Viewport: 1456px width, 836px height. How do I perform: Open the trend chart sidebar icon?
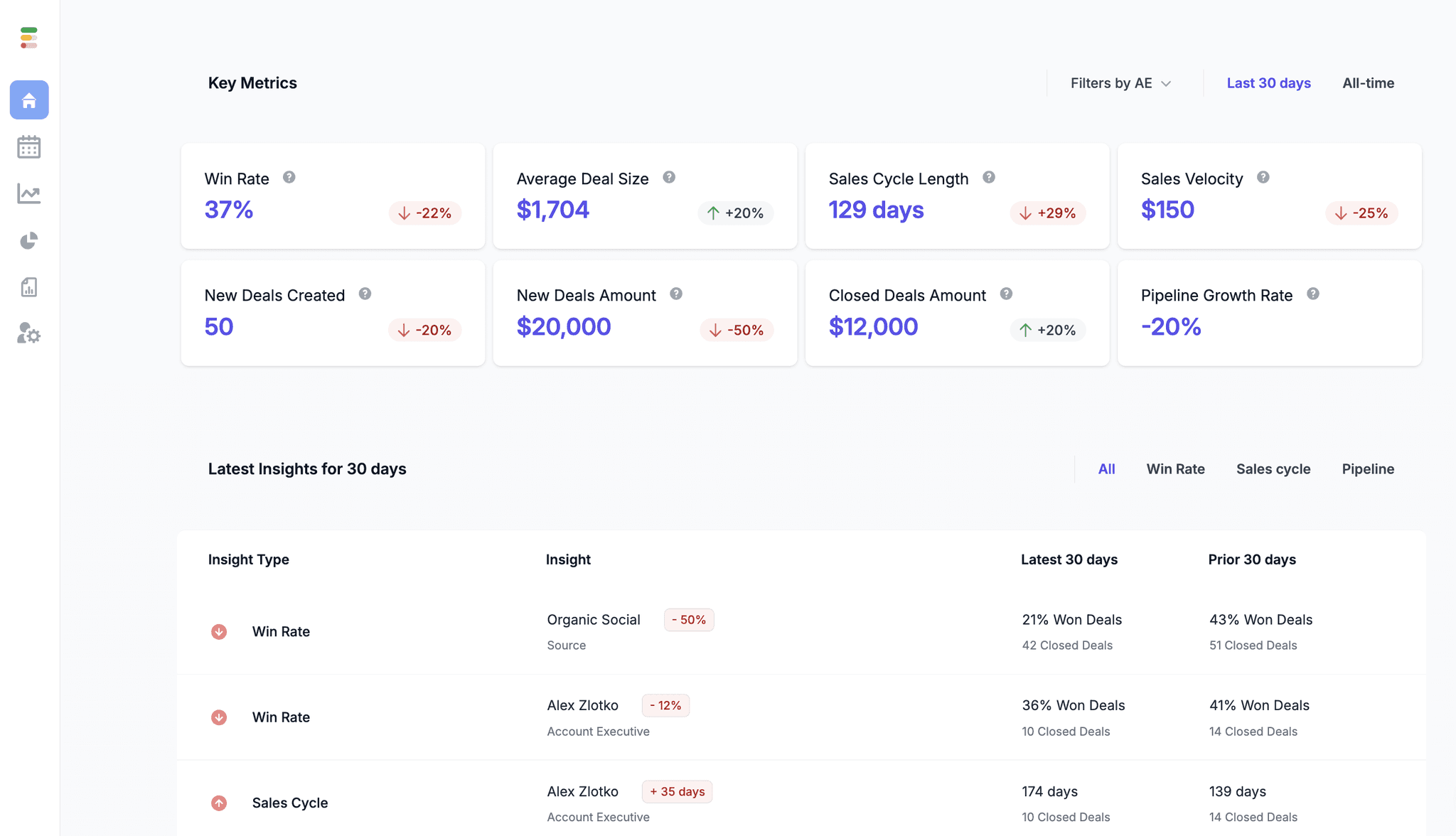[x=29, y=193]
